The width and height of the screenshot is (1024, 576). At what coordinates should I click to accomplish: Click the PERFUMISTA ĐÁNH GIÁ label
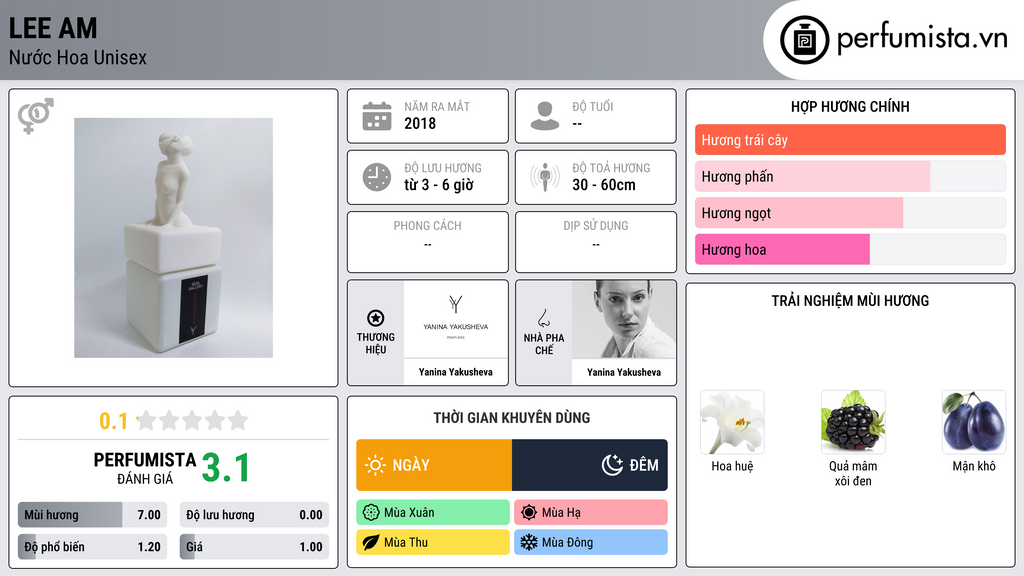pos(145,469)
